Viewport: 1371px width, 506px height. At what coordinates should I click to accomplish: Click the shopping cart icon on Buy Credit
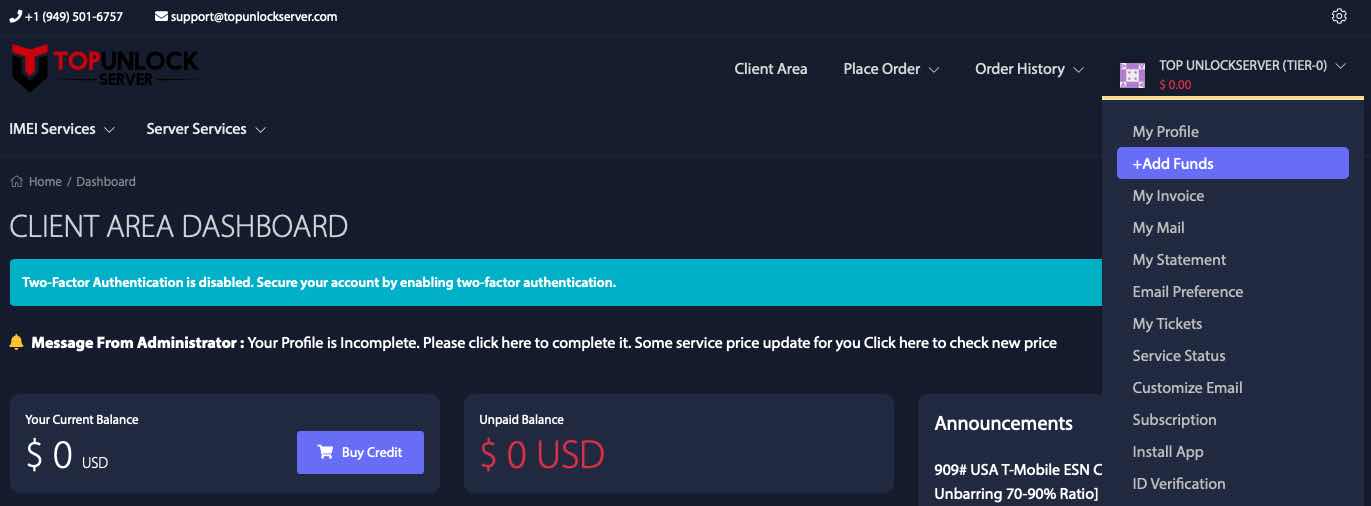pos(325,452)
